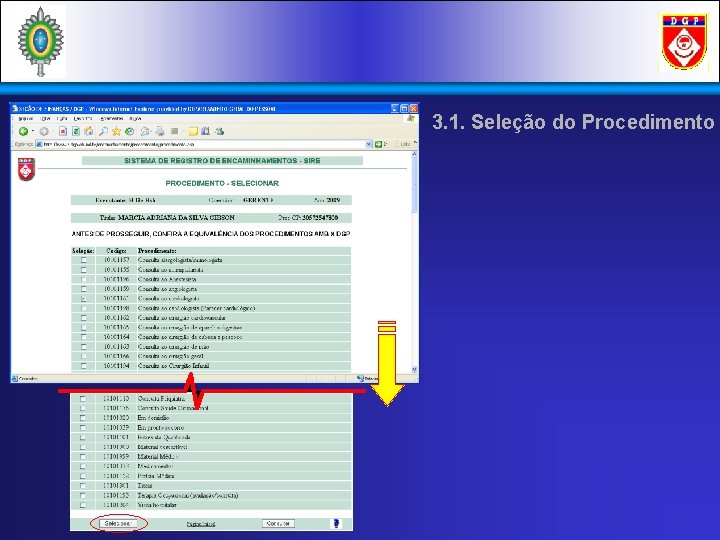Check the Material descartável checkbox
720x540 pixels.
(x=83, y=447)
